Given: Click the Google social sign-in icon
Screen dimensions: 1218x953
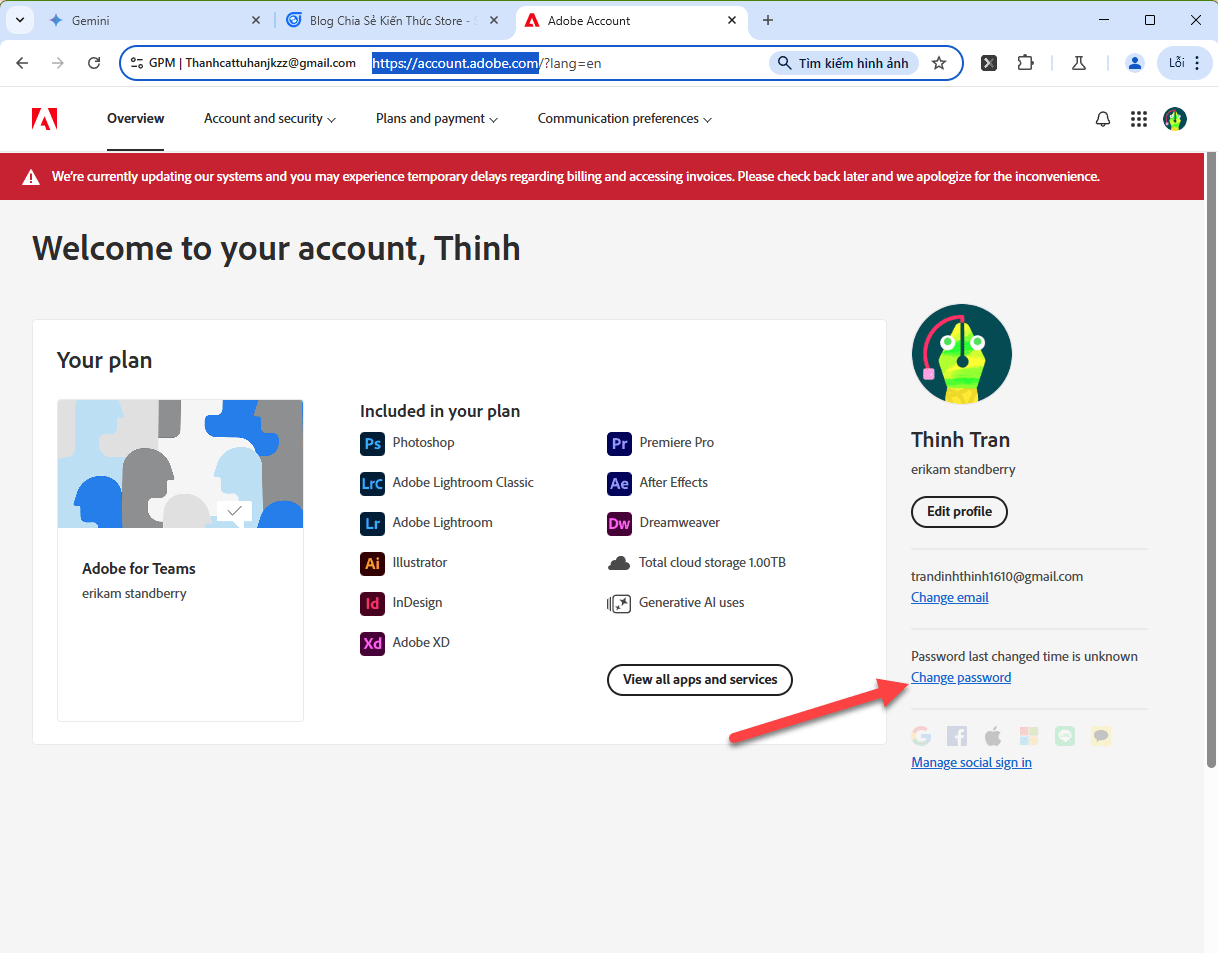Looking at the screenshot, I should (921, 736).
